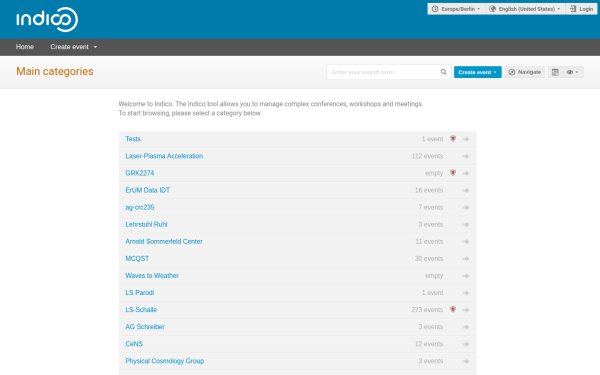Open the GRK2274 category
The width and height of the screenshot is (600, 375).
[140, 173]
